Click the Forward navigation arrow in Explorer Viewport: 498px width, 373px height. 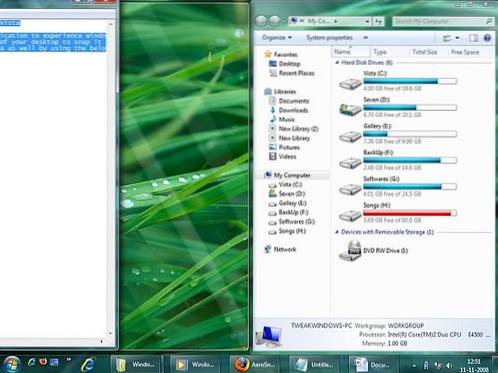[x=275, y=21]
